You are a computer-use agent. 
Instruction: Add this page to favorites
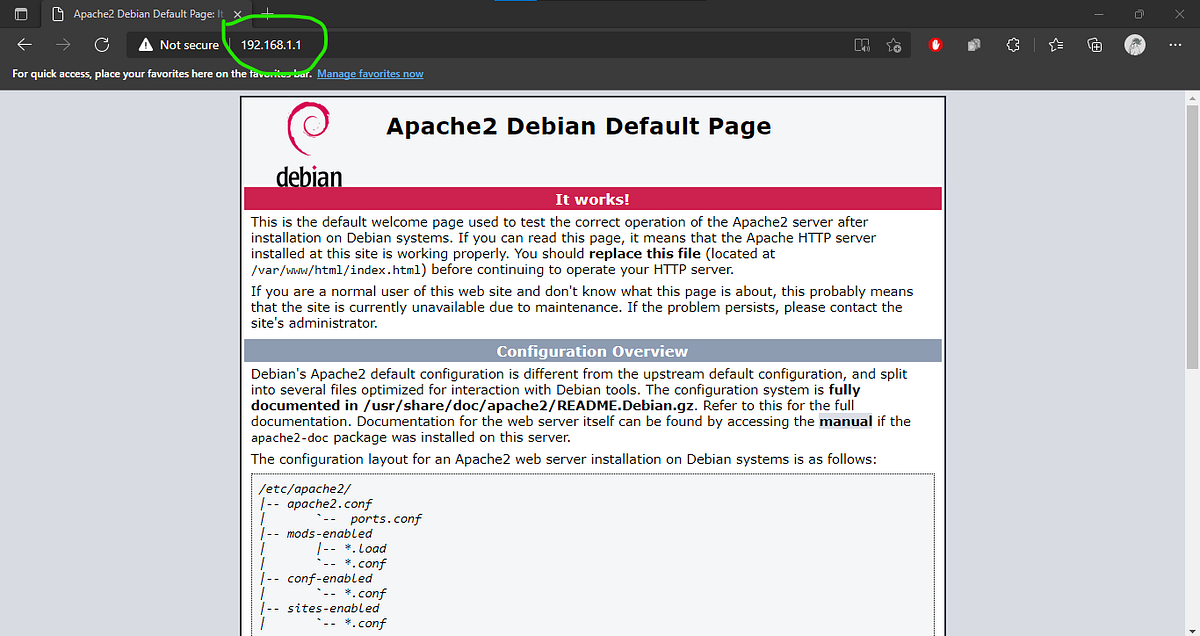[x=894, y=45]
